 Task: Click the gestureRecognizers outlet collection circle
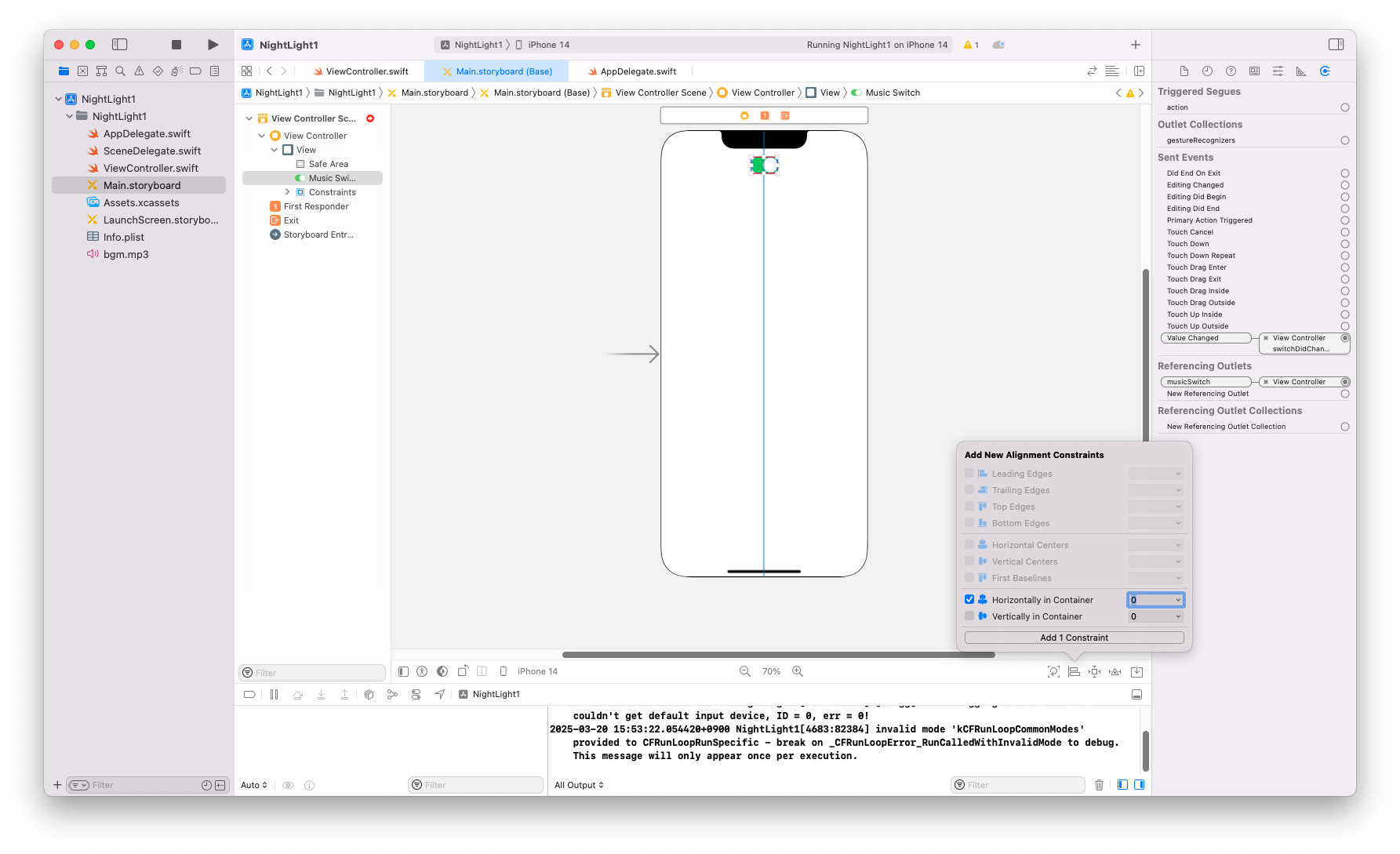(1345, 140)
